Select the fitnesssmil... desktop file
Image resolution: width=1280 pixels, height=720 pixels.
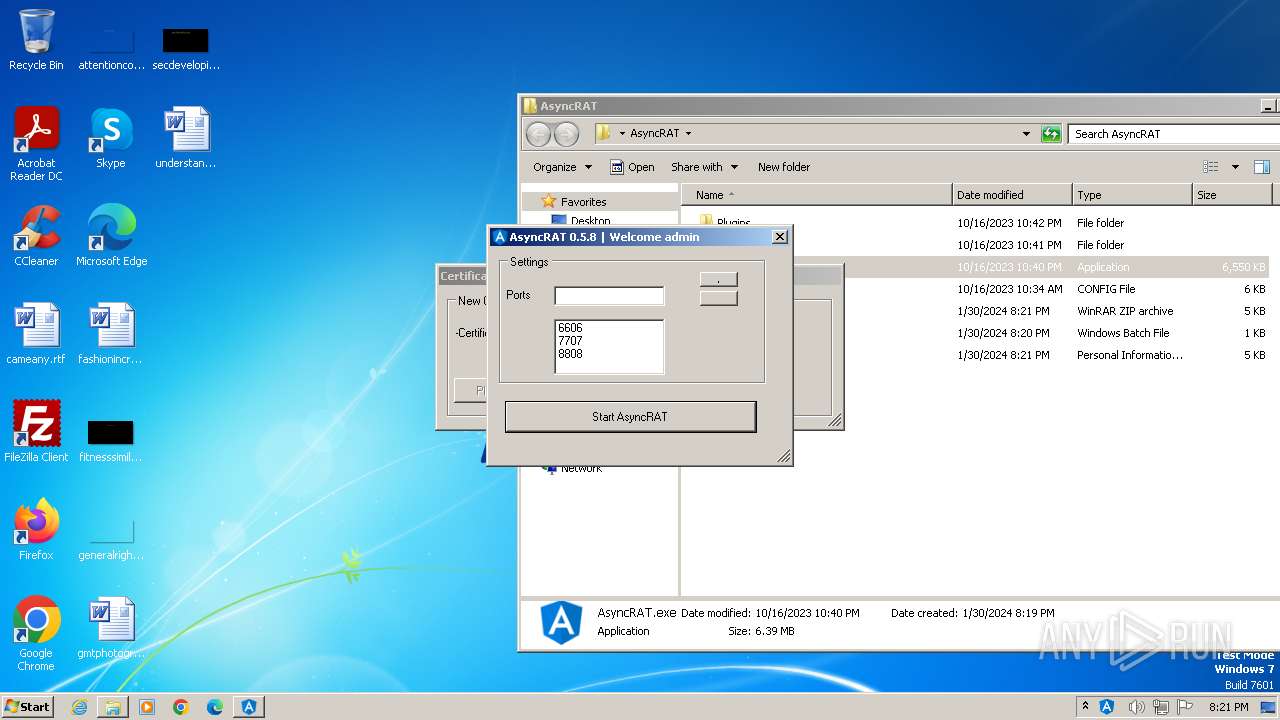[x=111, y=440]
